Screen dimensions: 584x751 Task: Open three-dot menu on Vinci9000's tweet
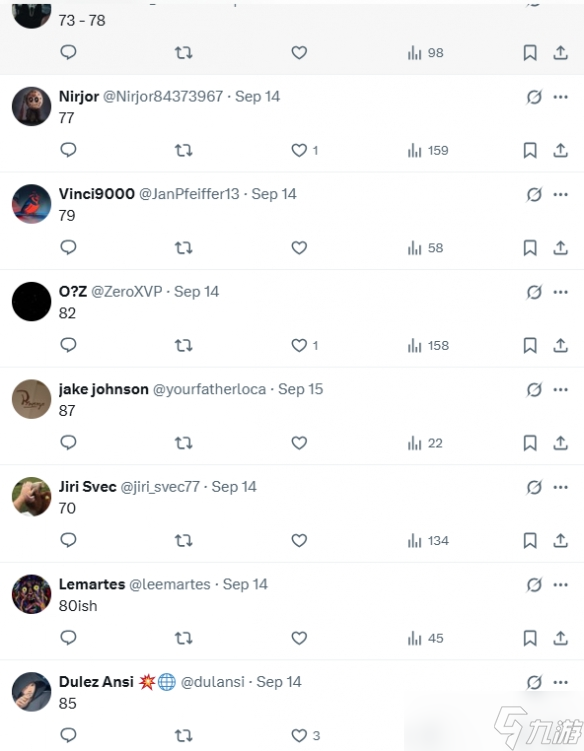(x=561, y=194)
